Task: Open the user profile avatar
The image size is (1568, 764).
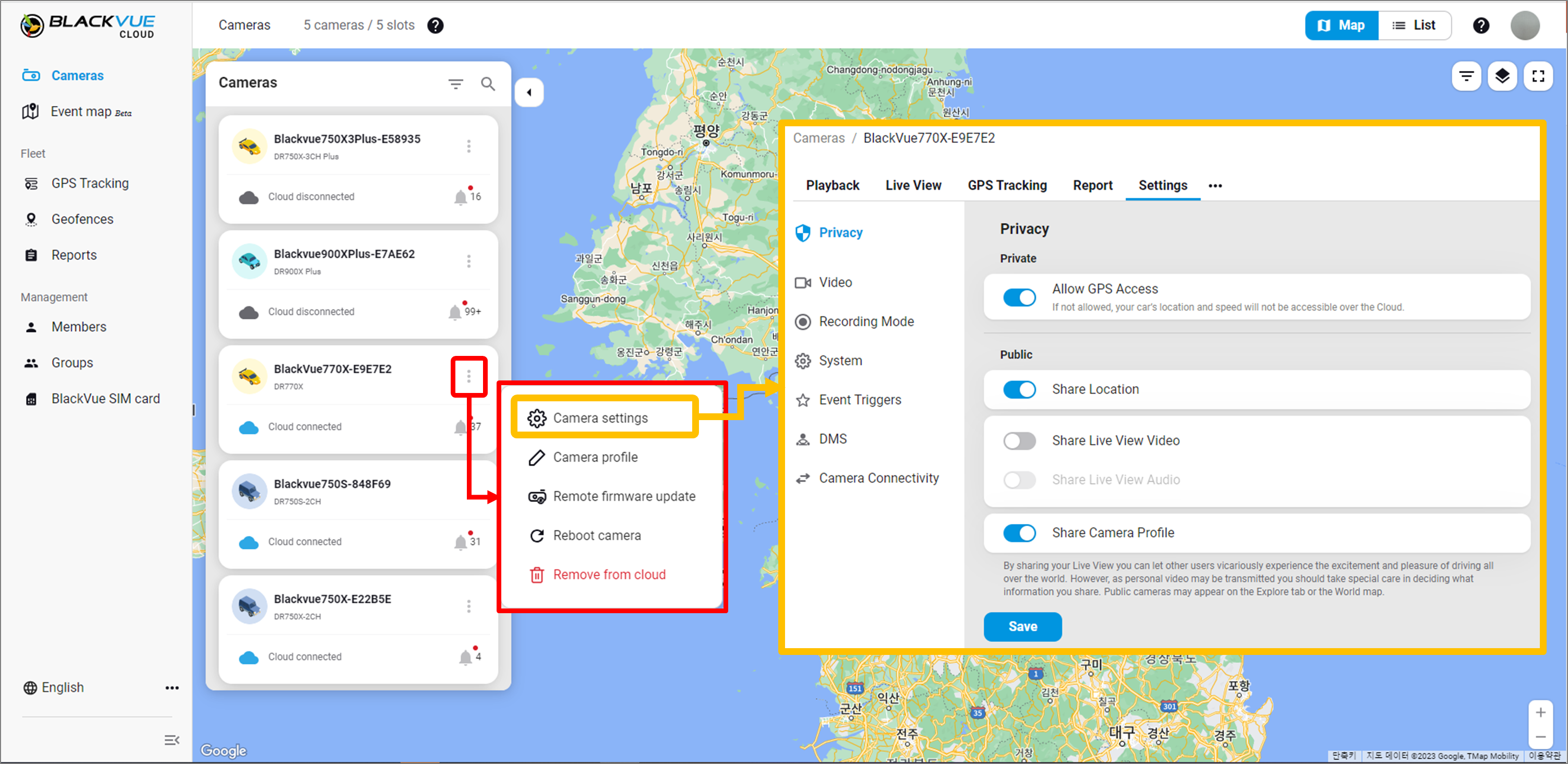Action: 1525,26
